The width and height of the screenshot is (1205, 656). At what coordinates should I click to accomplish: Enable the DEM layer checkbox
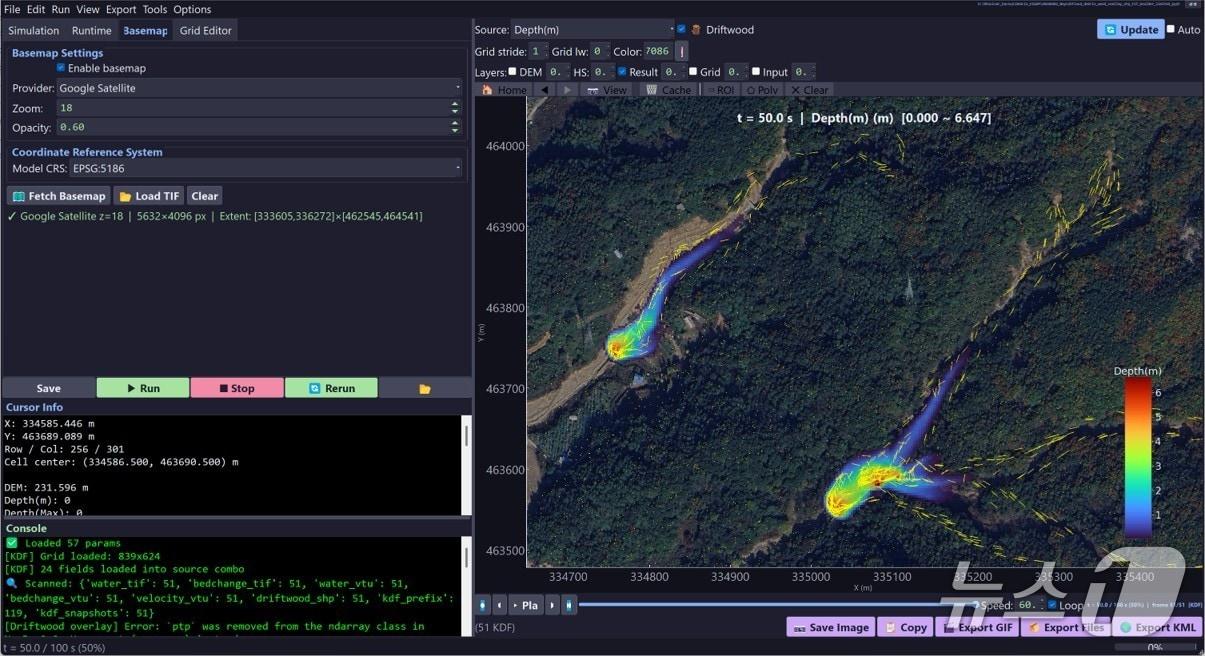click(x=513, y=72)
